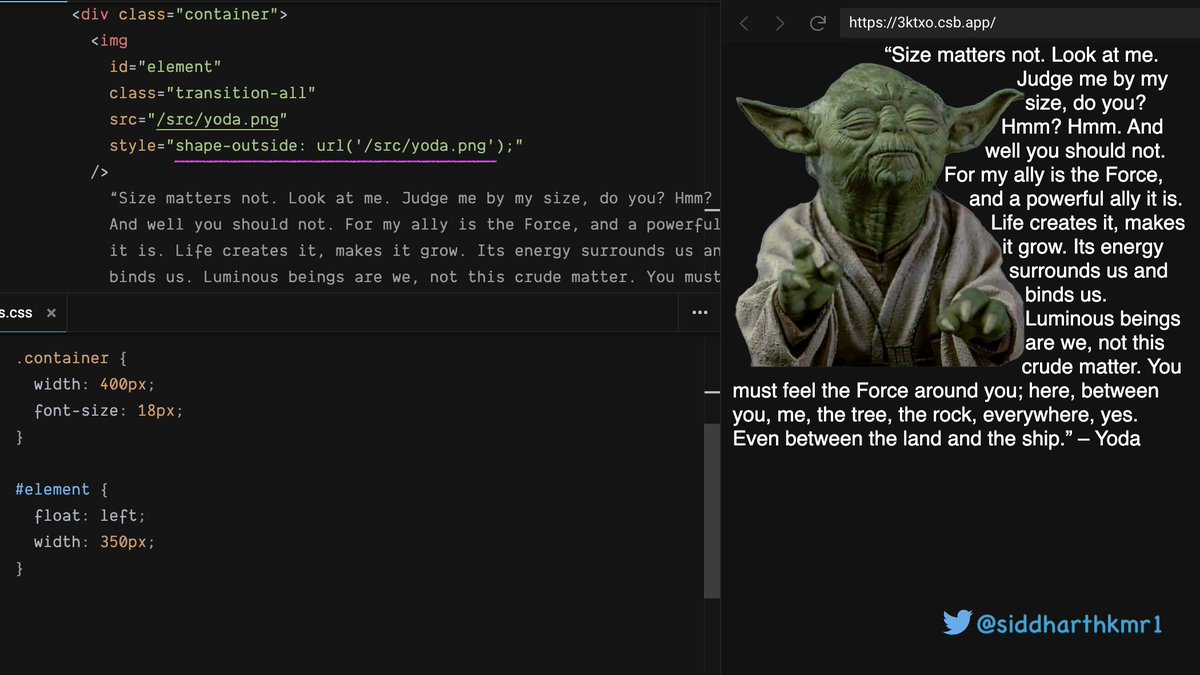Click the .container selector in CSS
This screenshot has width=1200, height=675.
[x=62, y=358]
